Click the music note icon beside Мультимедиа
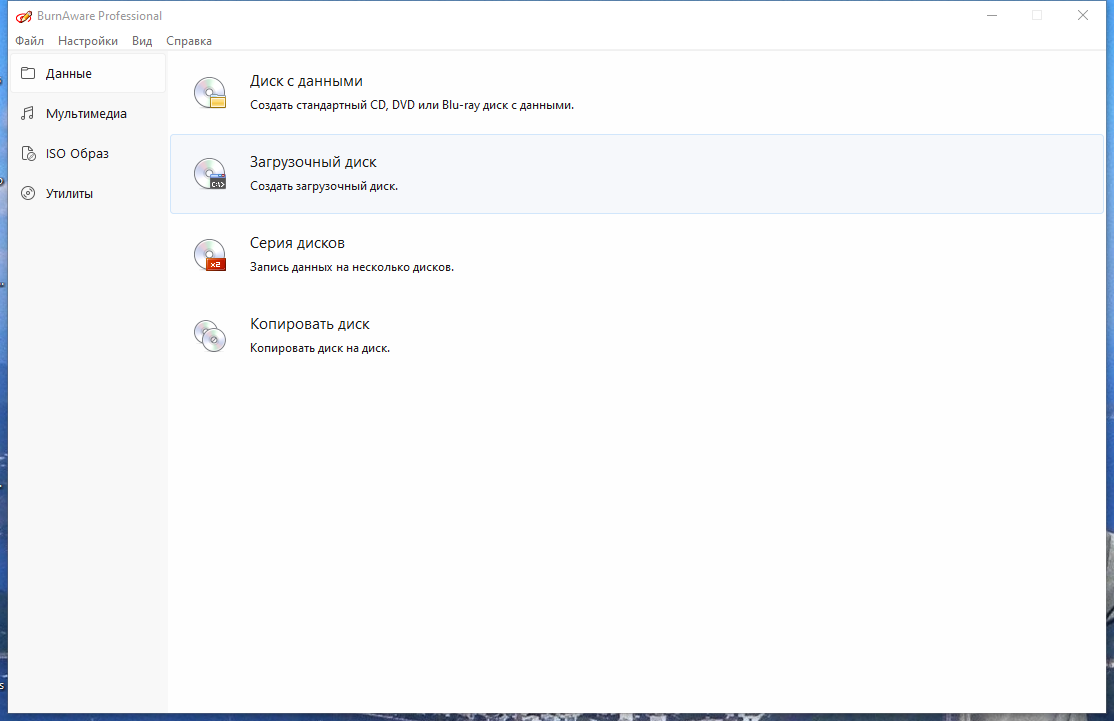 click(x=28, y=114)
